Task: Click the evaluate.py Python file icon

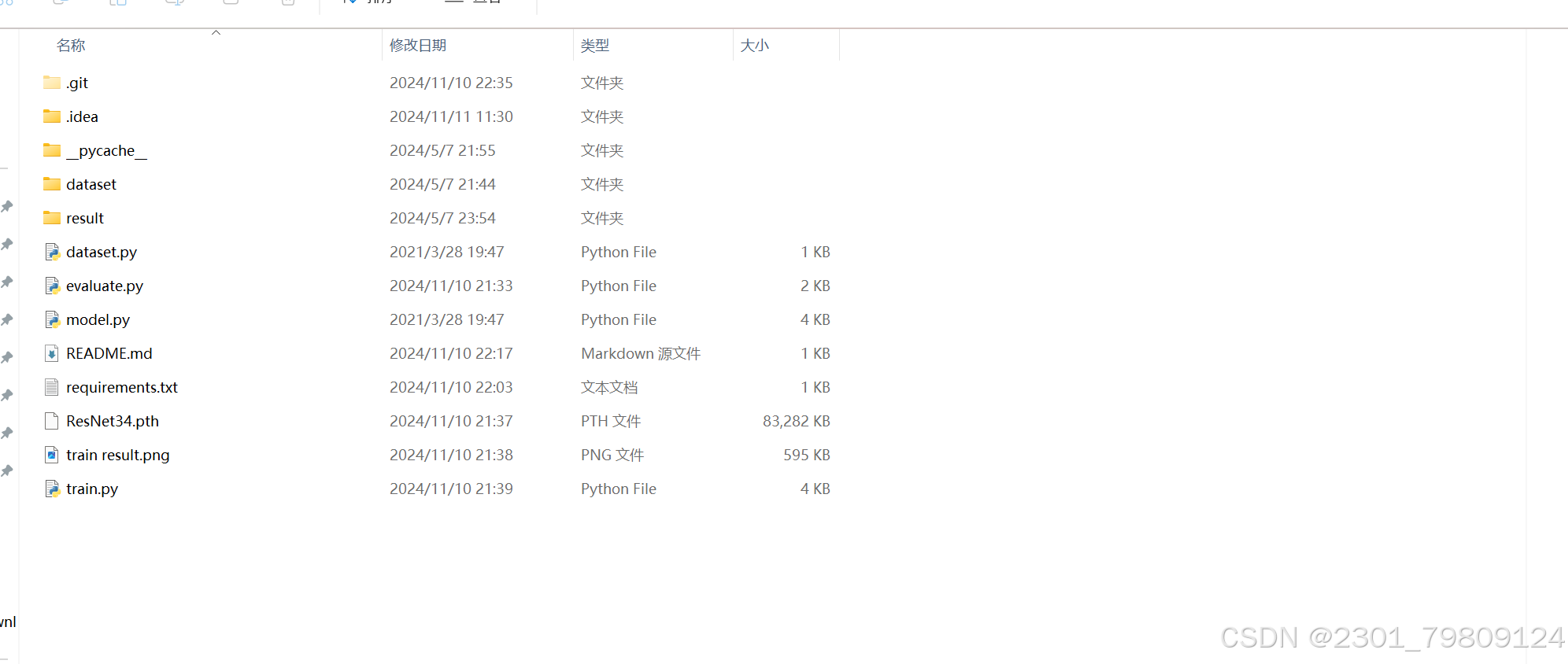Action: [x=52, y=286]
